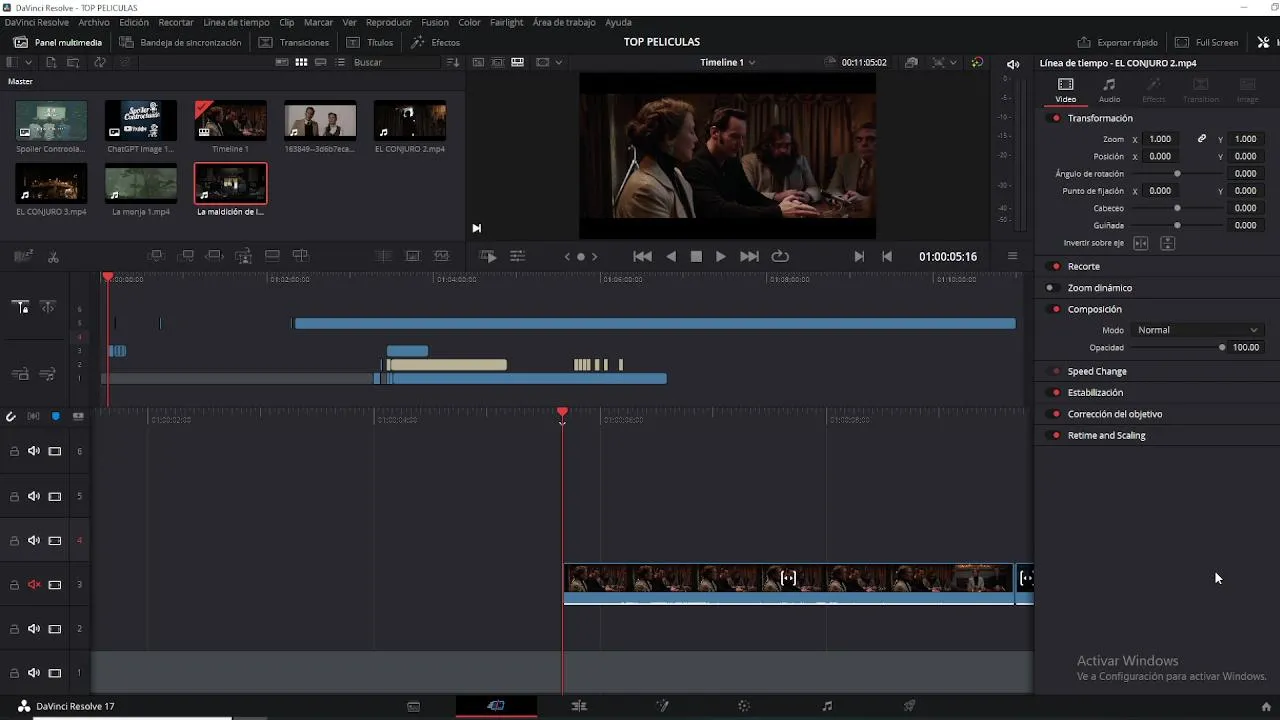Viewport: 1280px width, 720px height.
Task: Expand the Recorte section
Action: coord(1083,267)
